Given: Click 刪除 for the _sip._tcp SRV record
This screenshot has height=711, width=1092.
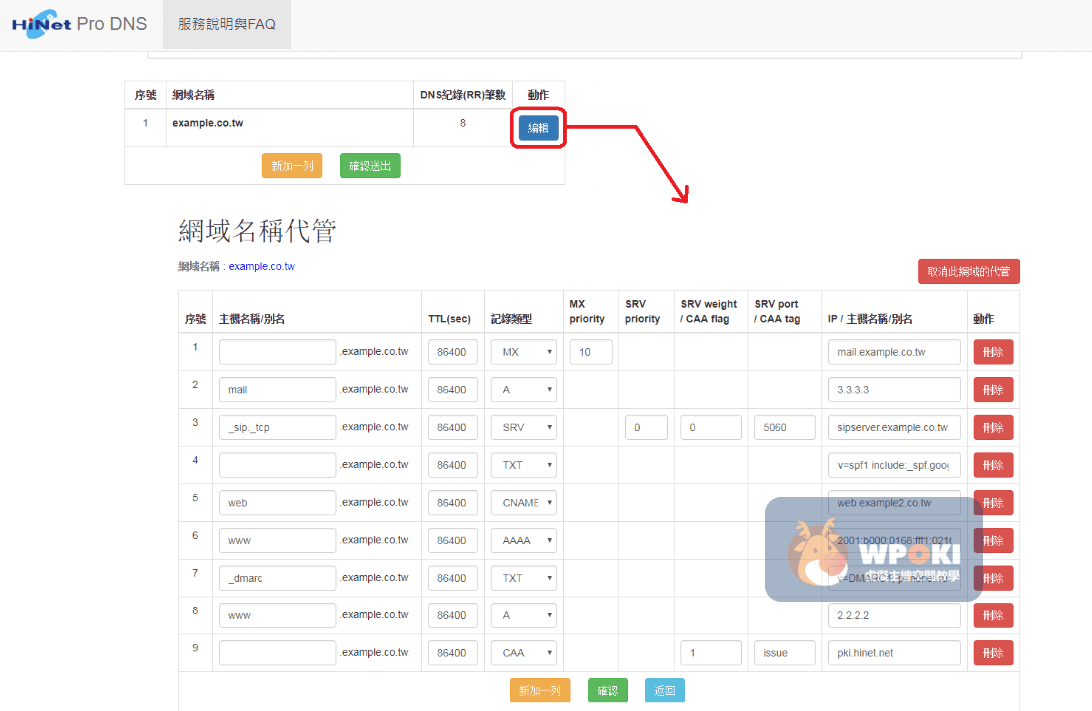Looking at the screenshot, I should 993,427.
